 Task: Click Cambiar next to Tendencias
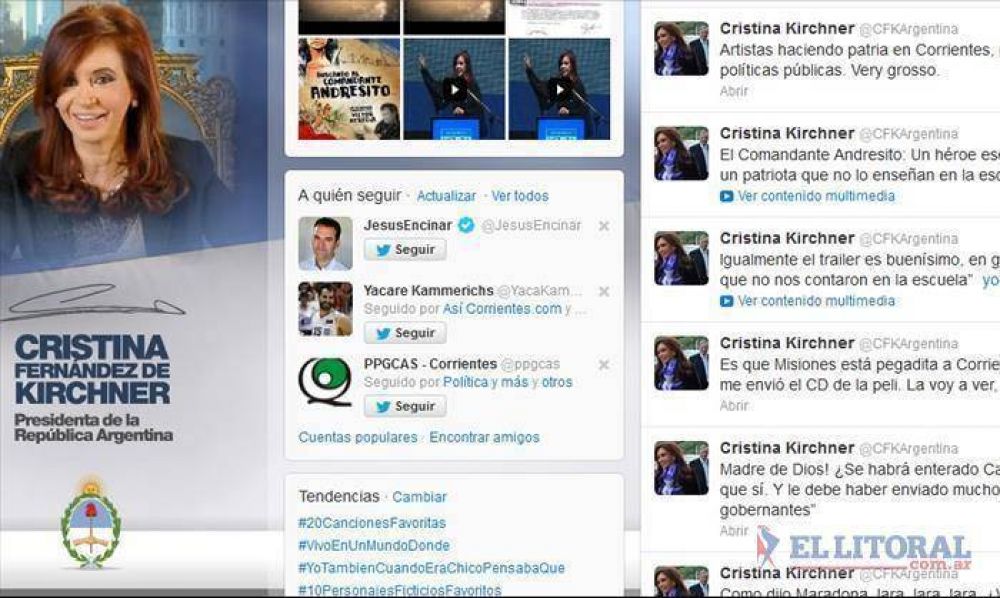(419, 497)
